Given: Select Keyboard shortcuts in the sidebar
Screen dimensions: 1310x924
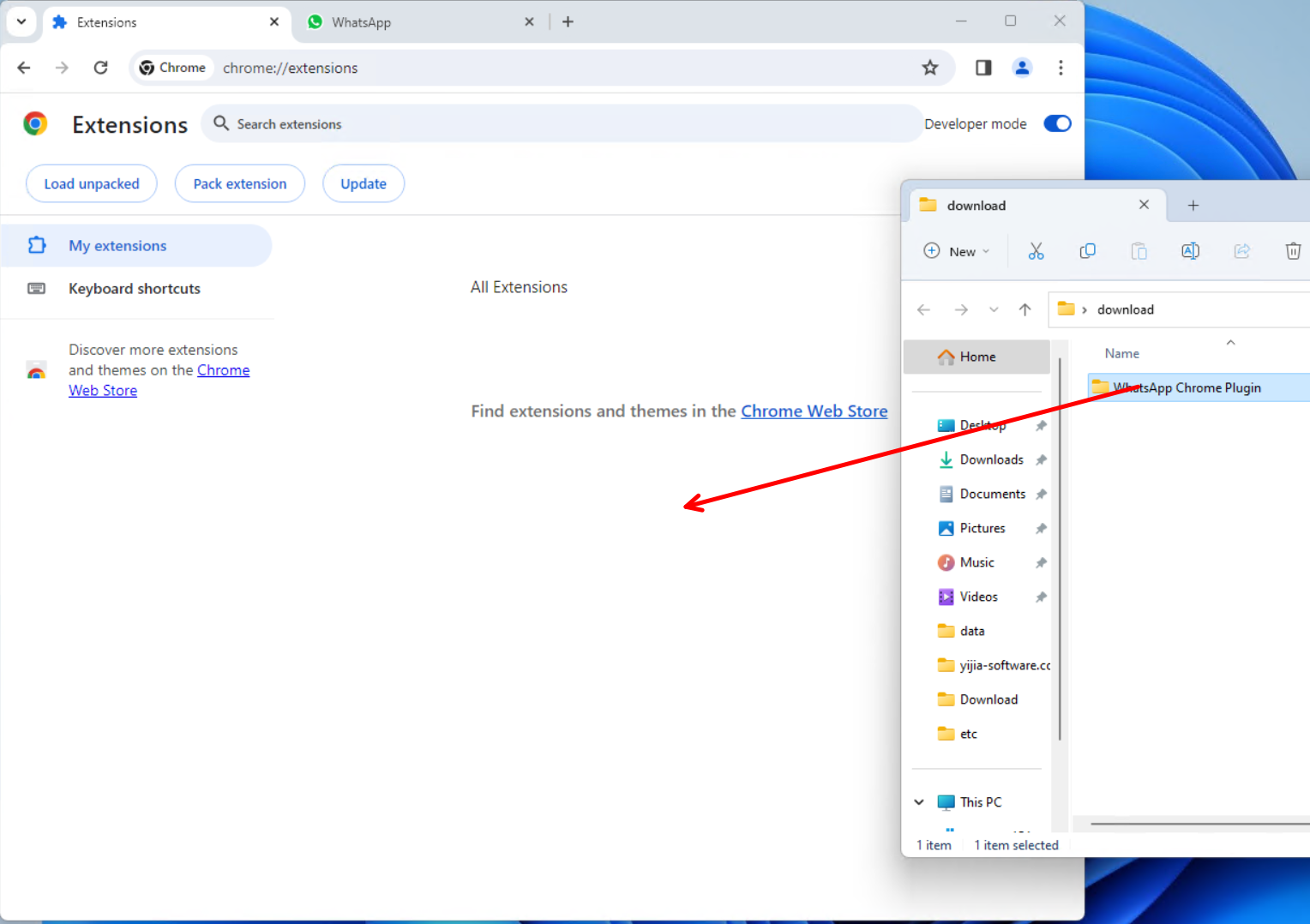Looking at the screenshot, I should pyautogui.click(x=135, y=289).
